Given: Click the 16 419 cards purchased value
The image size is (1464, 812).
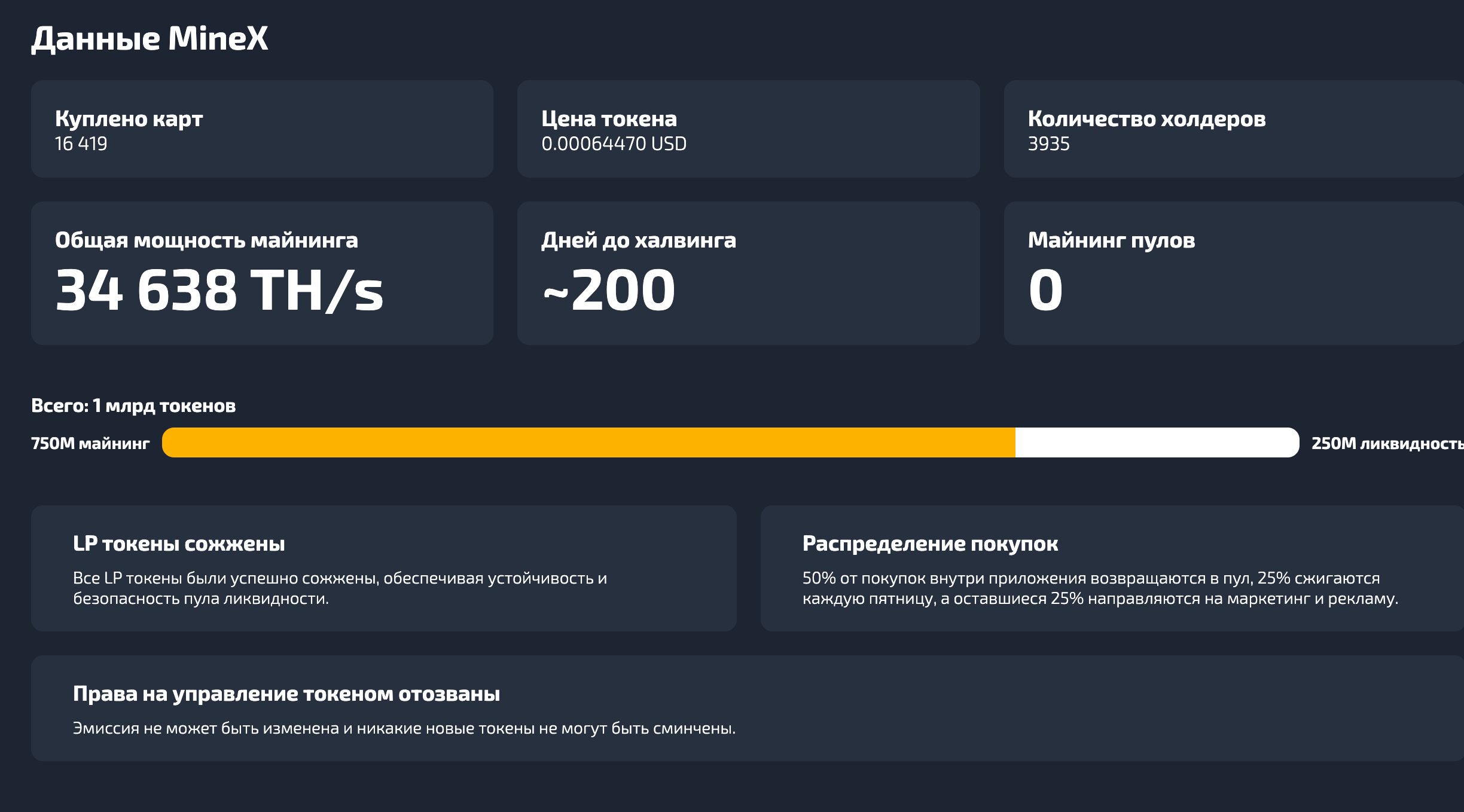Looking at the screenshot, I should 81,144.
